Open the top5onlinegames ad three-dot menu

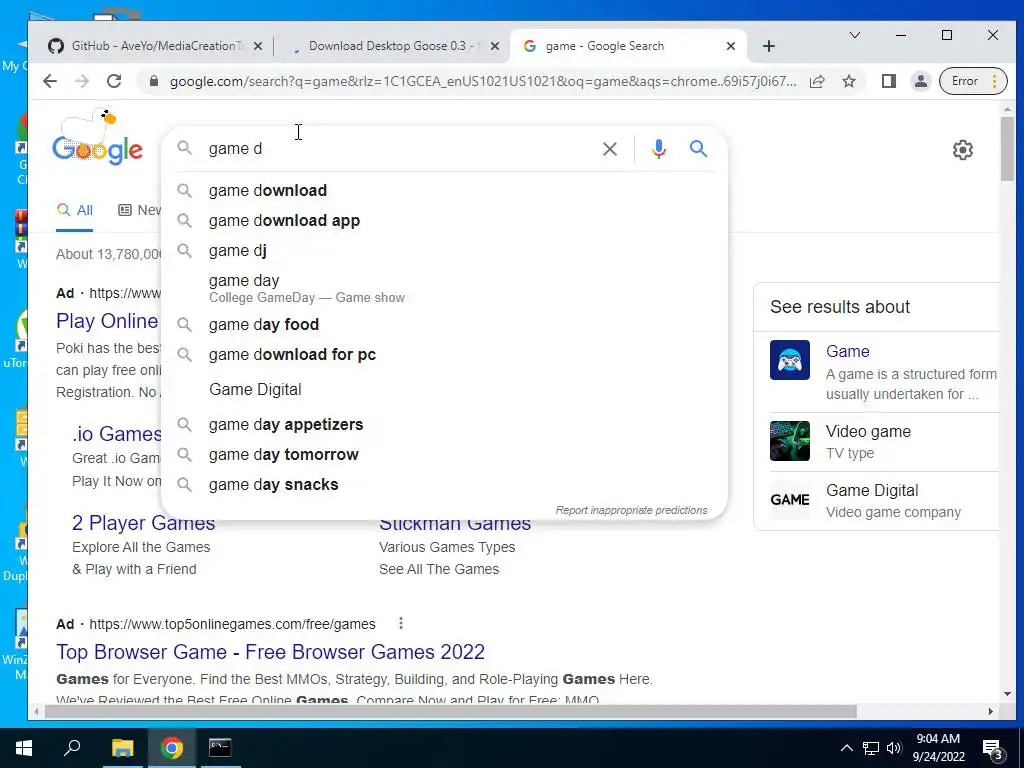(401, 624)
